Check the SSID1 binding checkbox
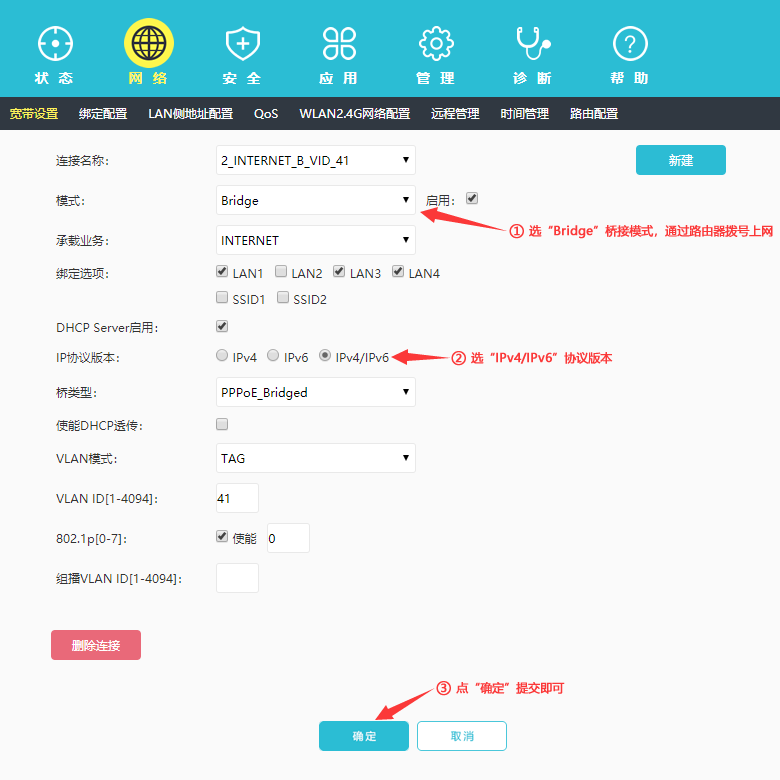 (222, 297)
